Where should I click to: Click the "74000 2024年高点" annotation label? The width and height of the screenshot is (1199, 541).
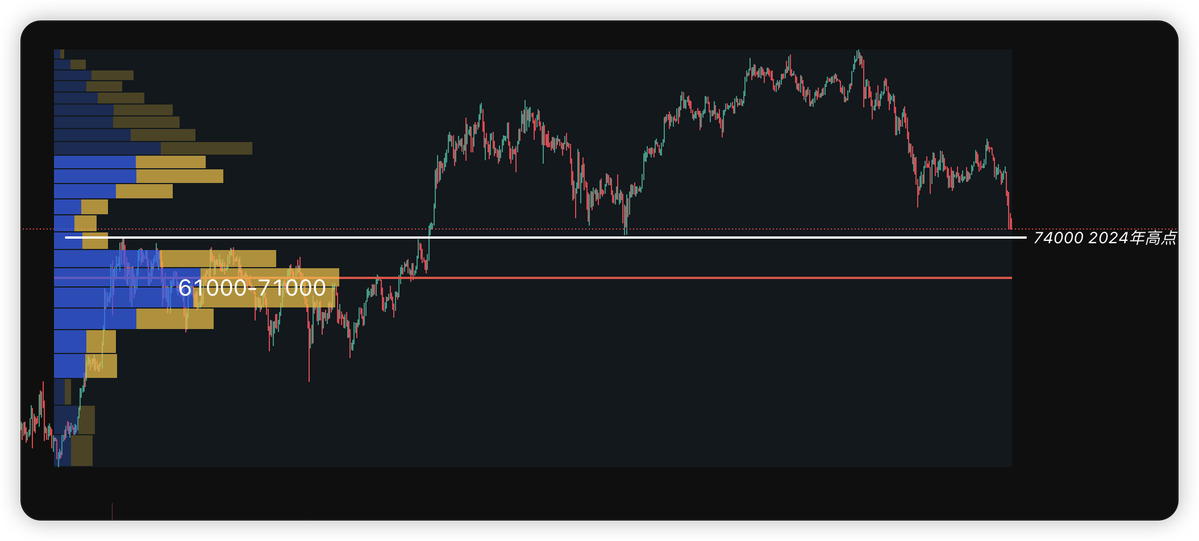point(1105,238)
